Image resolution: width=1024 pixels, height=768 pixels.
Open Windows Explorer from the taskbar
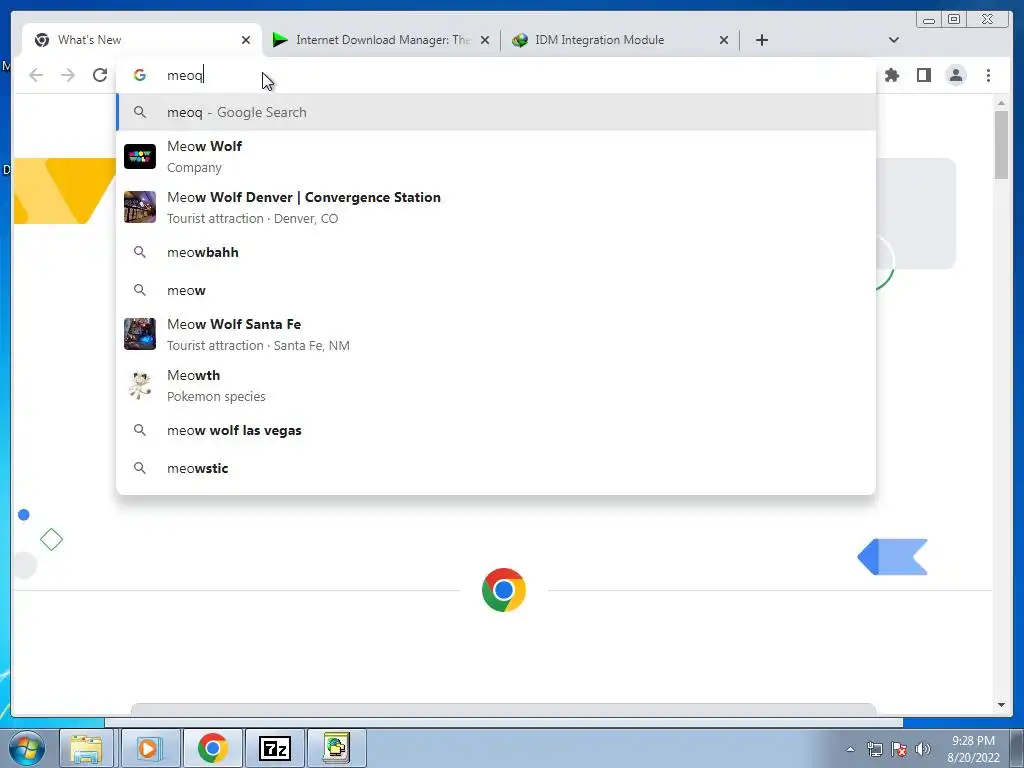[86, 748]
